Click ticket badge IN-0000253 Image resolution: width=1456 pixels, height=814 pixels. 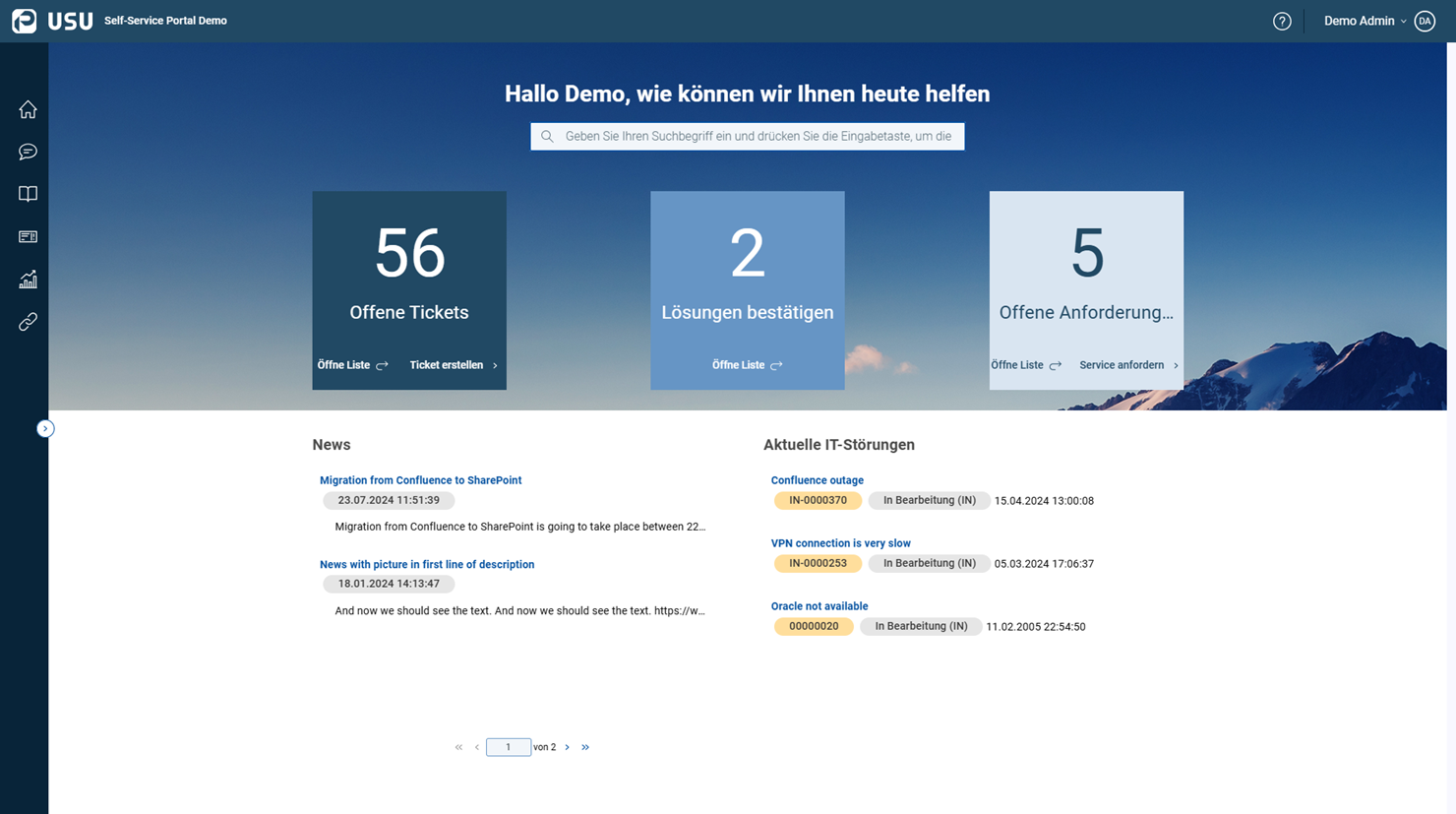(818, 563)
